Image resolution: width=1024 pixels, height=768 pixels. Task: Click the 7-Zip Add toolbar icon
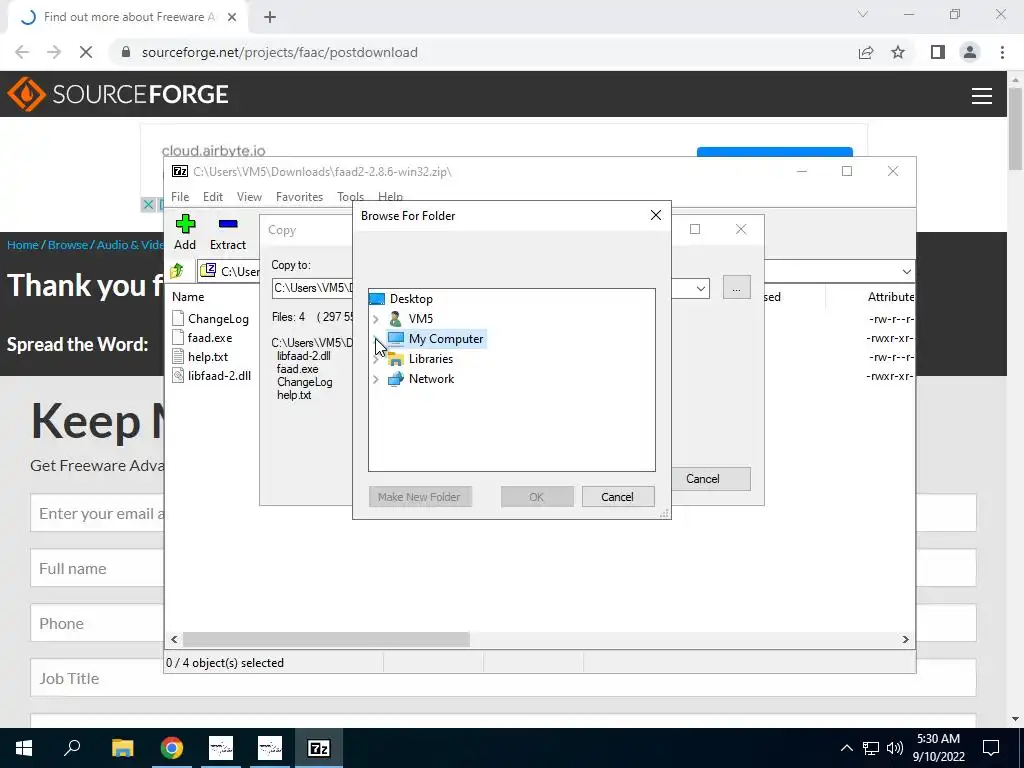185,225
